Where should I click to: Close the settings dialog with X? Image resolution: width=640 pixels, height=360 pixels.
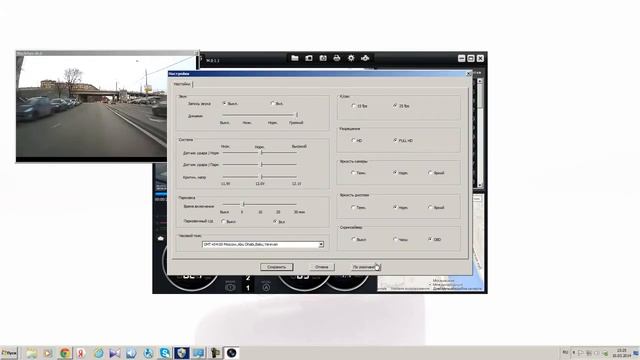point(469,74)
